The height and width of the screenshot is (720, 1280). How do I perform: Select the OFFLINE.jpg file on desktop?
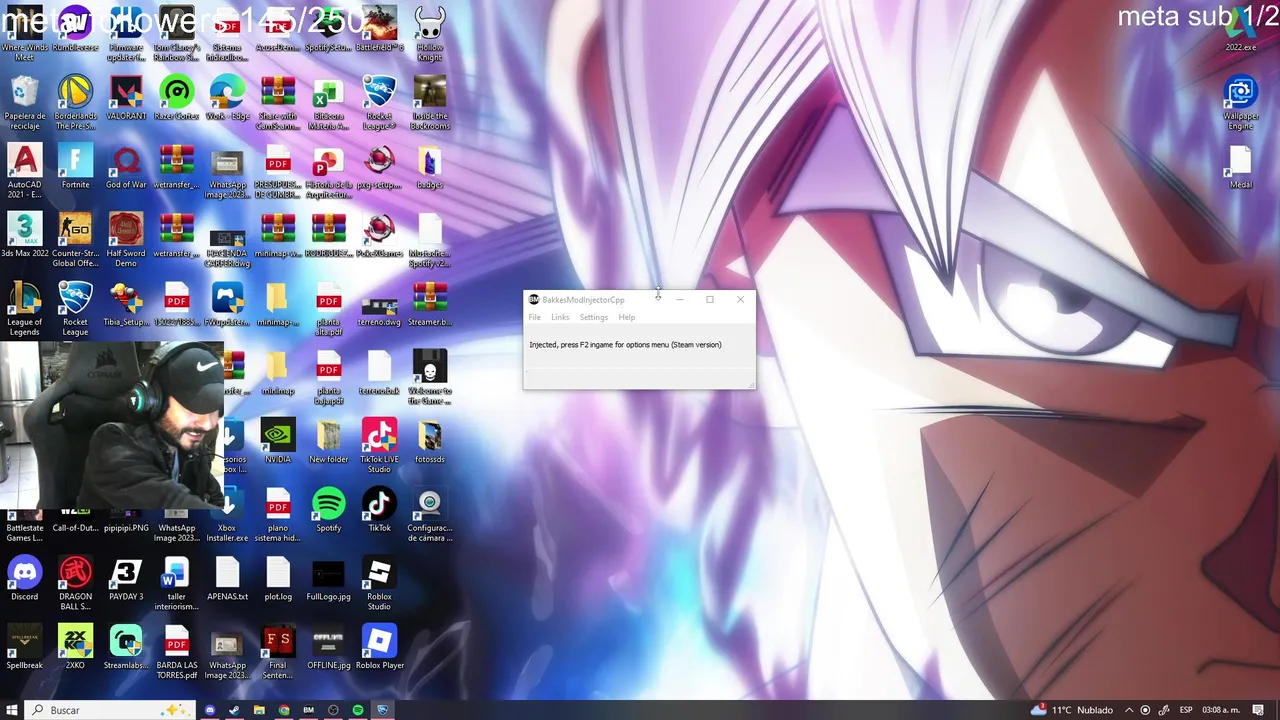[x=328, y=647]
